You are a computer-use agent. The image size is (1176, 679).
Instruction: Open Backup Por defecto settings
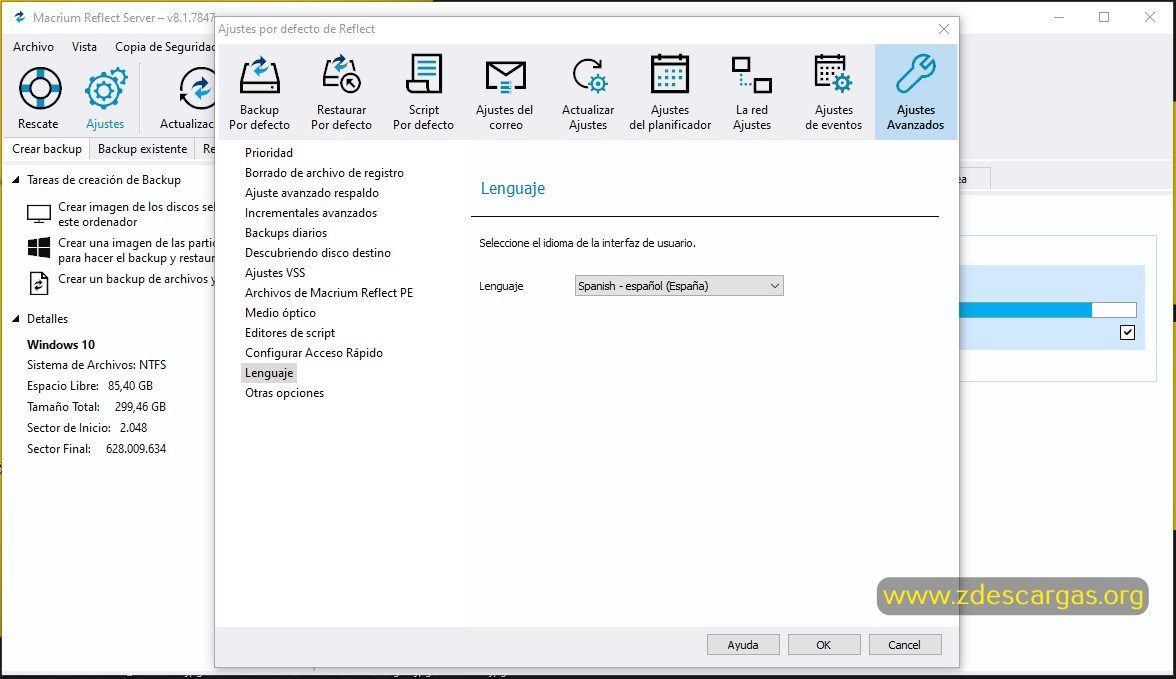pos(260,92)
